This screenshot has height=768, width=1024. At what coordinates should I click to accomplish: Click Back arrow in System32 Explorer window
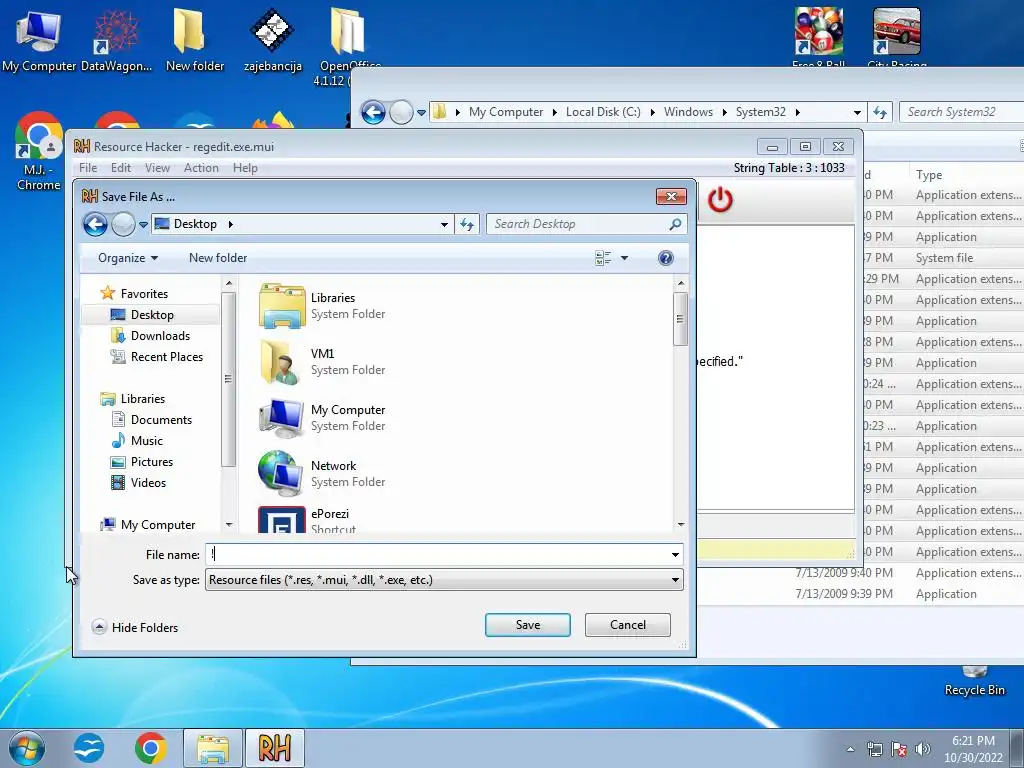point(373,112)
